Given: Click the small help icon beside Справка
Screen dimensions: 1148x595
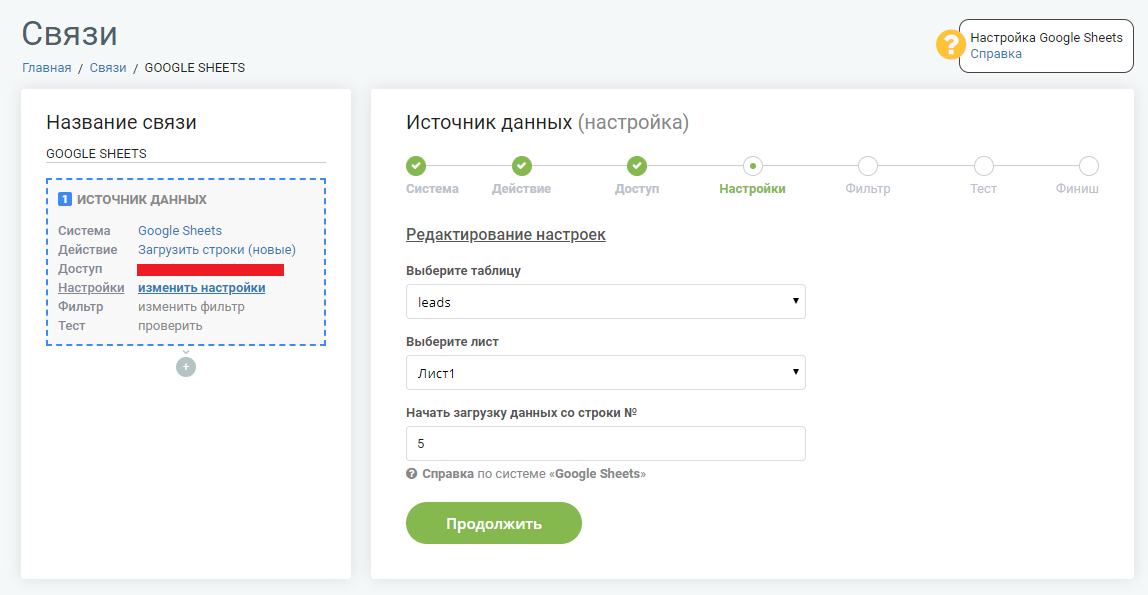Looking at the screenshot, I should (411, 474).
